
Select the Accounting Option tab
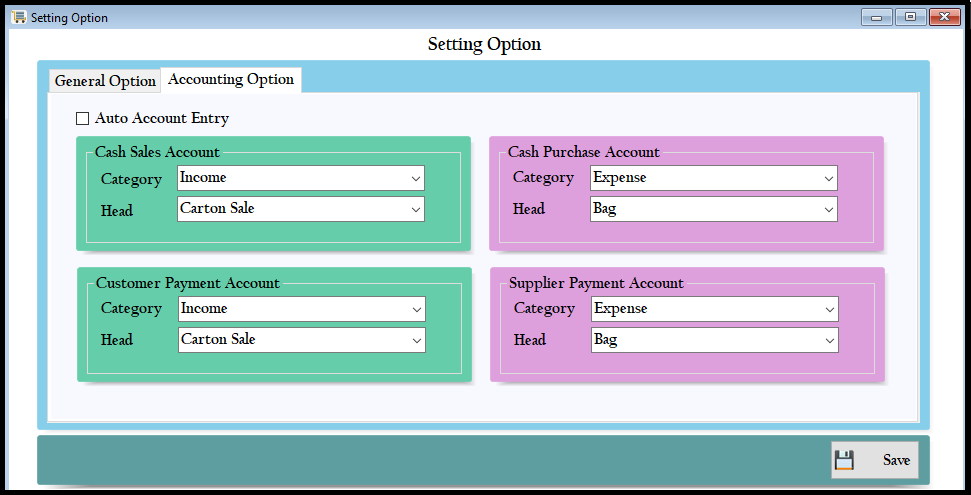[x=231, y=79]
